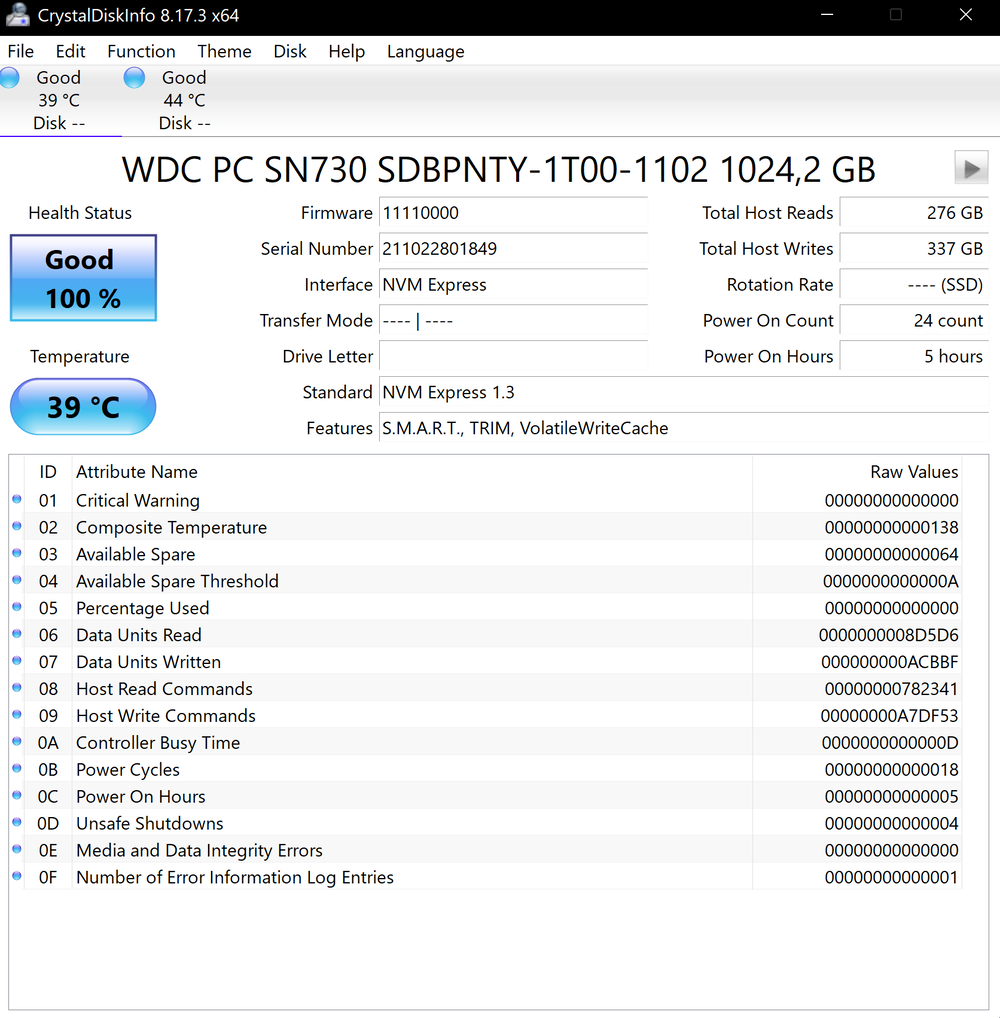This screenshot has width=1000, height=1018.
Task: Open the Function menu
Action: [141, 51]
